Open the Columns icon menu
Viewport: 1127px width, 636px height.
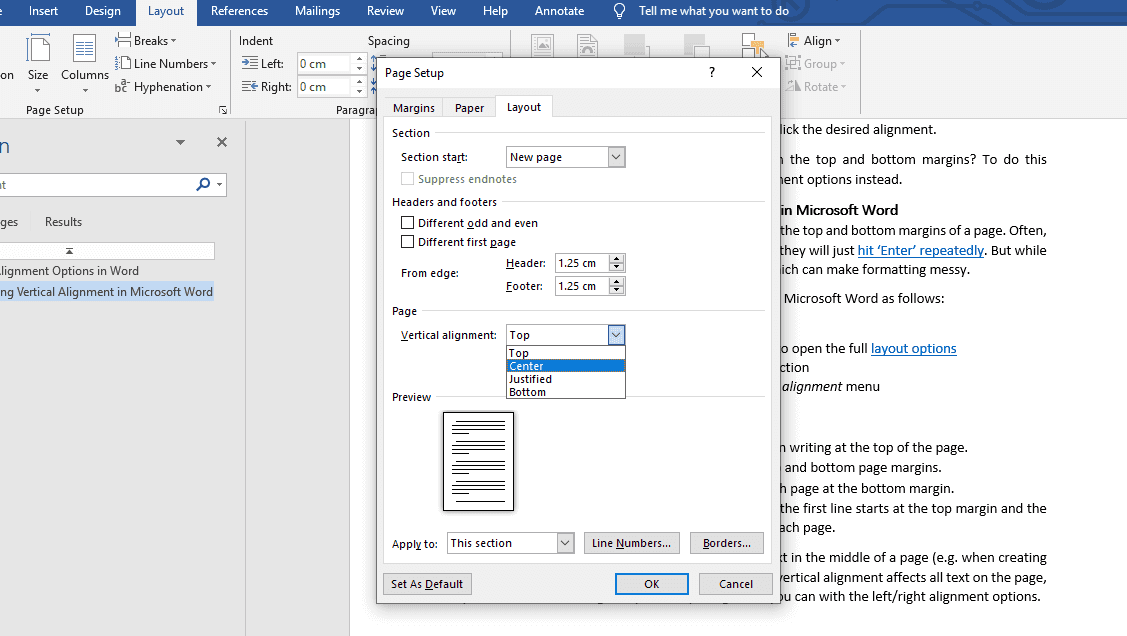[x=84, y=60]
